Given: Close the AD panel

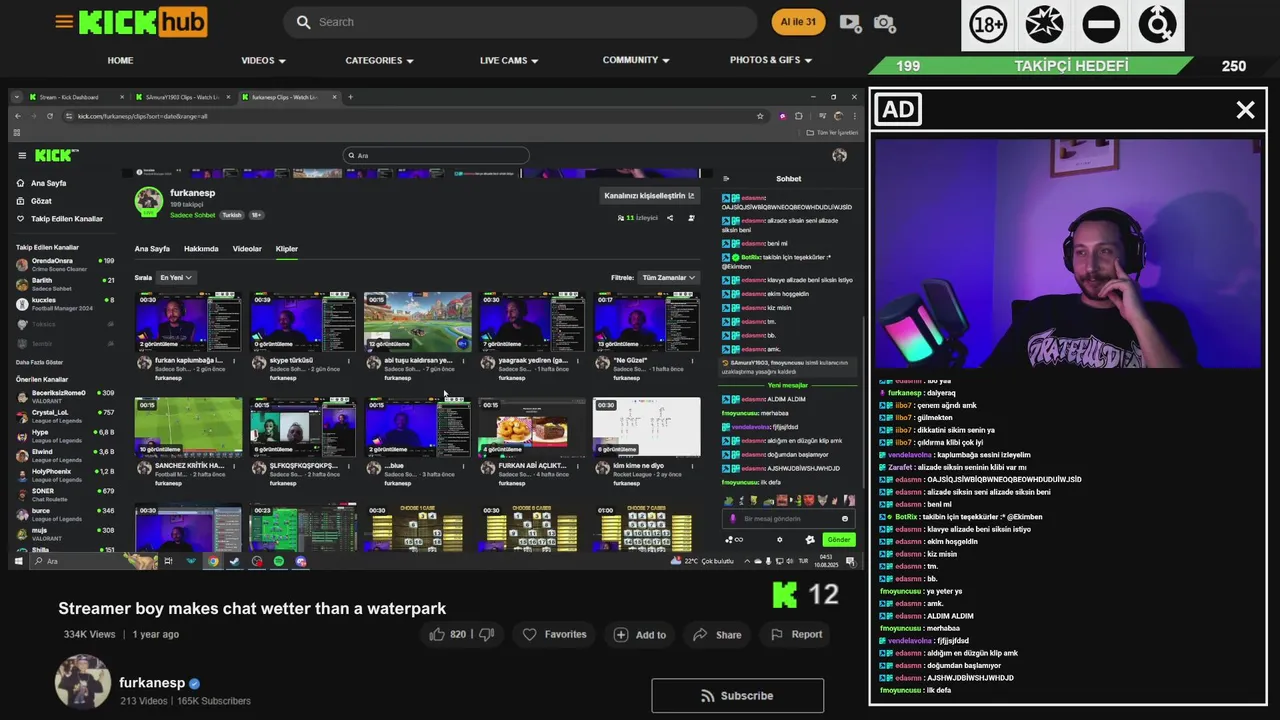Looking at the screenshot, I should [1245, 110].
